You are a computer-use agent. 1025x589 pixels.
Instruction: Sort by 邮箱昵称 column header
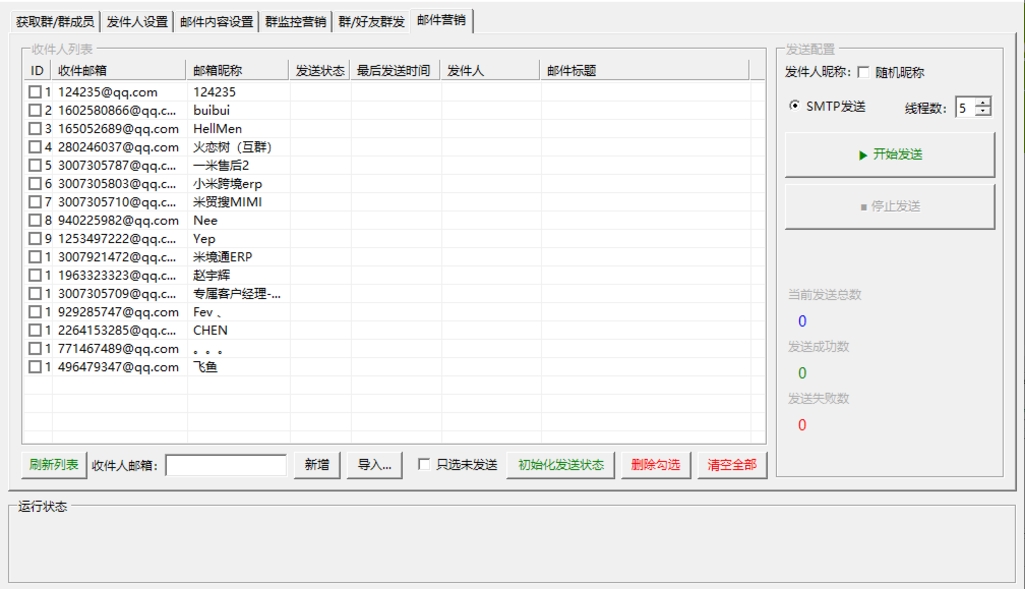coord(238,71)
